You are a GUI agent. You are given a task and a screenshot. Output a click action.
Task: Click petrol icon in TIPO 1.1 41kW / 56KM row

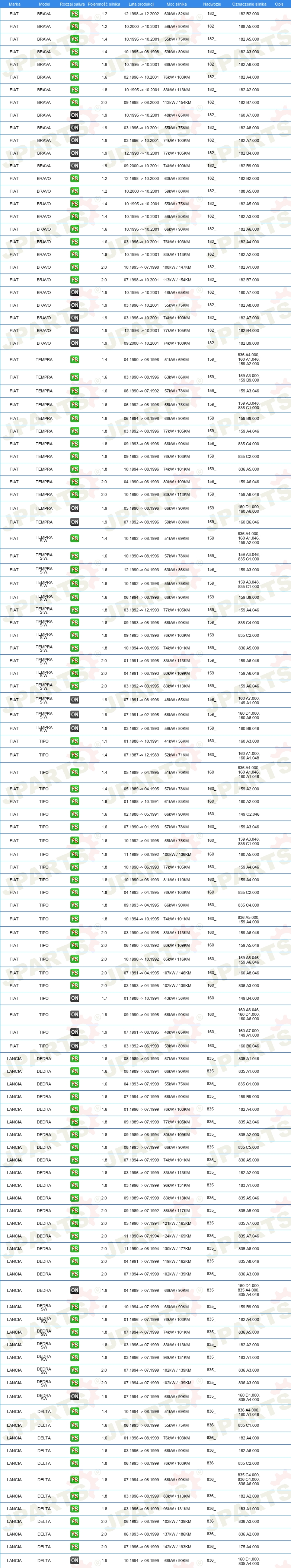(74, 742)
